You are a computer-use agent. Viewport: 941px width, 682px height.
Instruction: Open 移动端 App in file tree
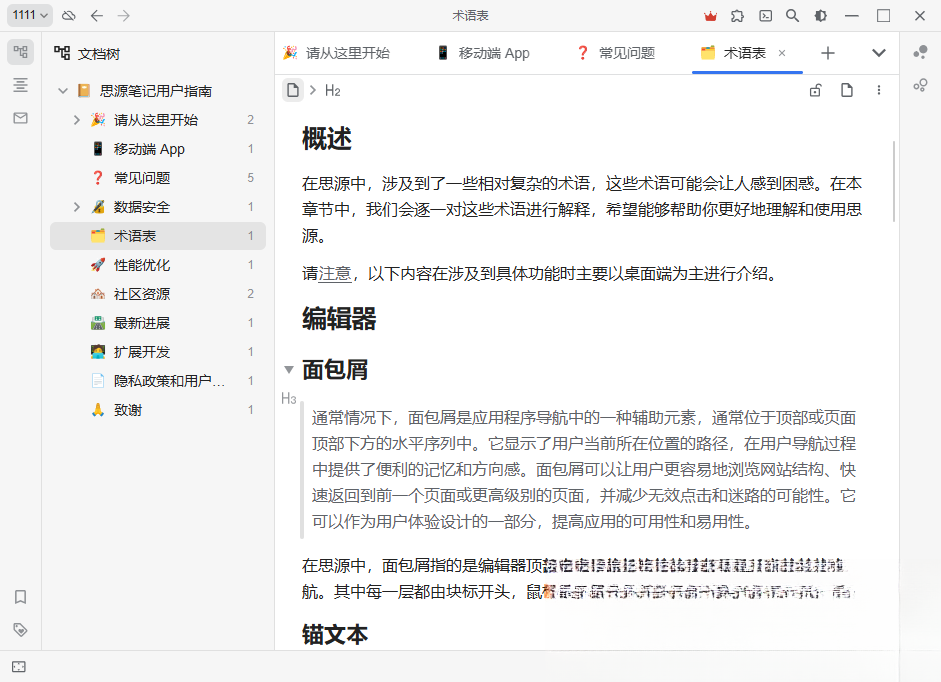pos(158,149)
